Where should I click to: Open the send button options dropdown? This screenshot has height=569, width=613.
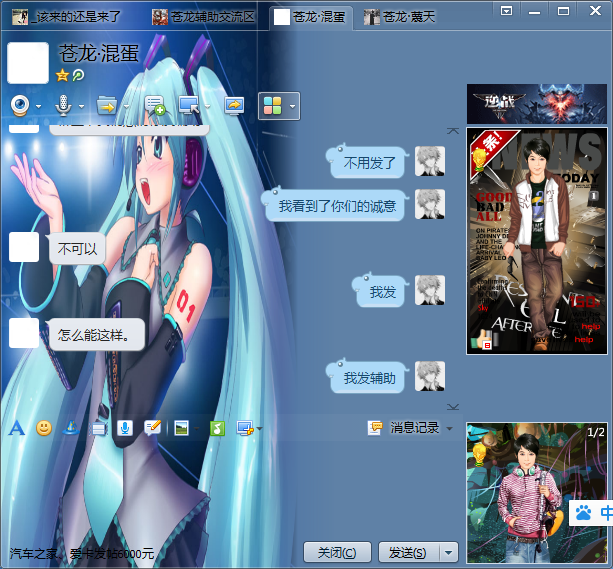click(448, 552)
